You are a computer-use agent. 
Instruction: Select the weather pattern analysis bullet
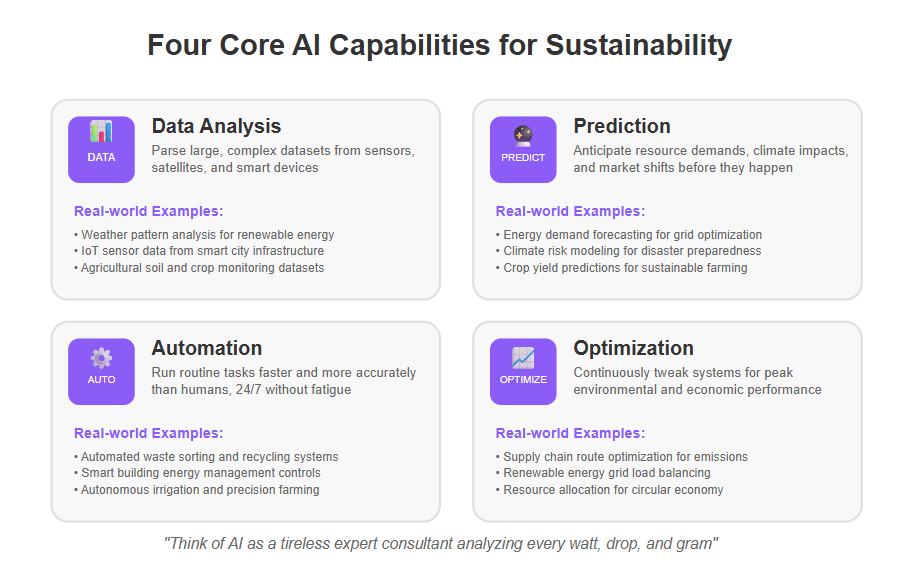[204, 235]
